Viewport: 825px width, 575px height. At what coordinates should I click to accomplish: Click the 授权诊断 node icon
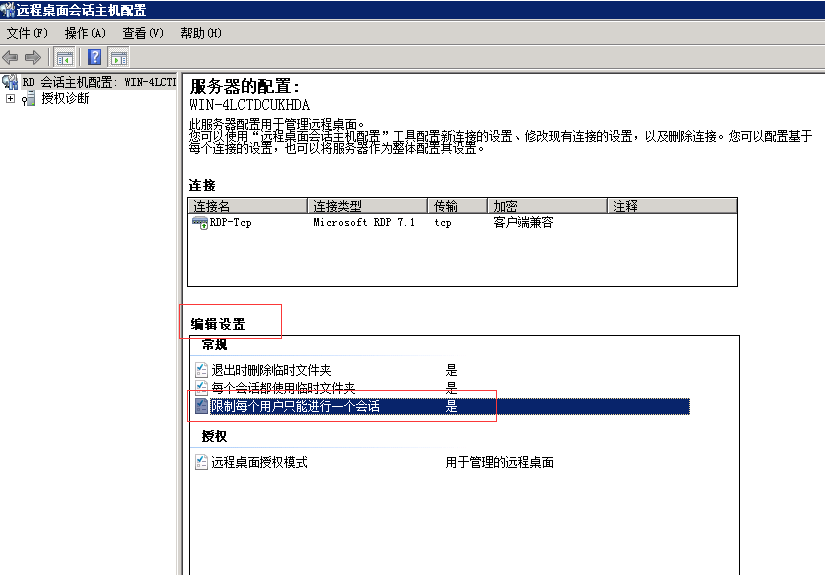tap(29, 99)
